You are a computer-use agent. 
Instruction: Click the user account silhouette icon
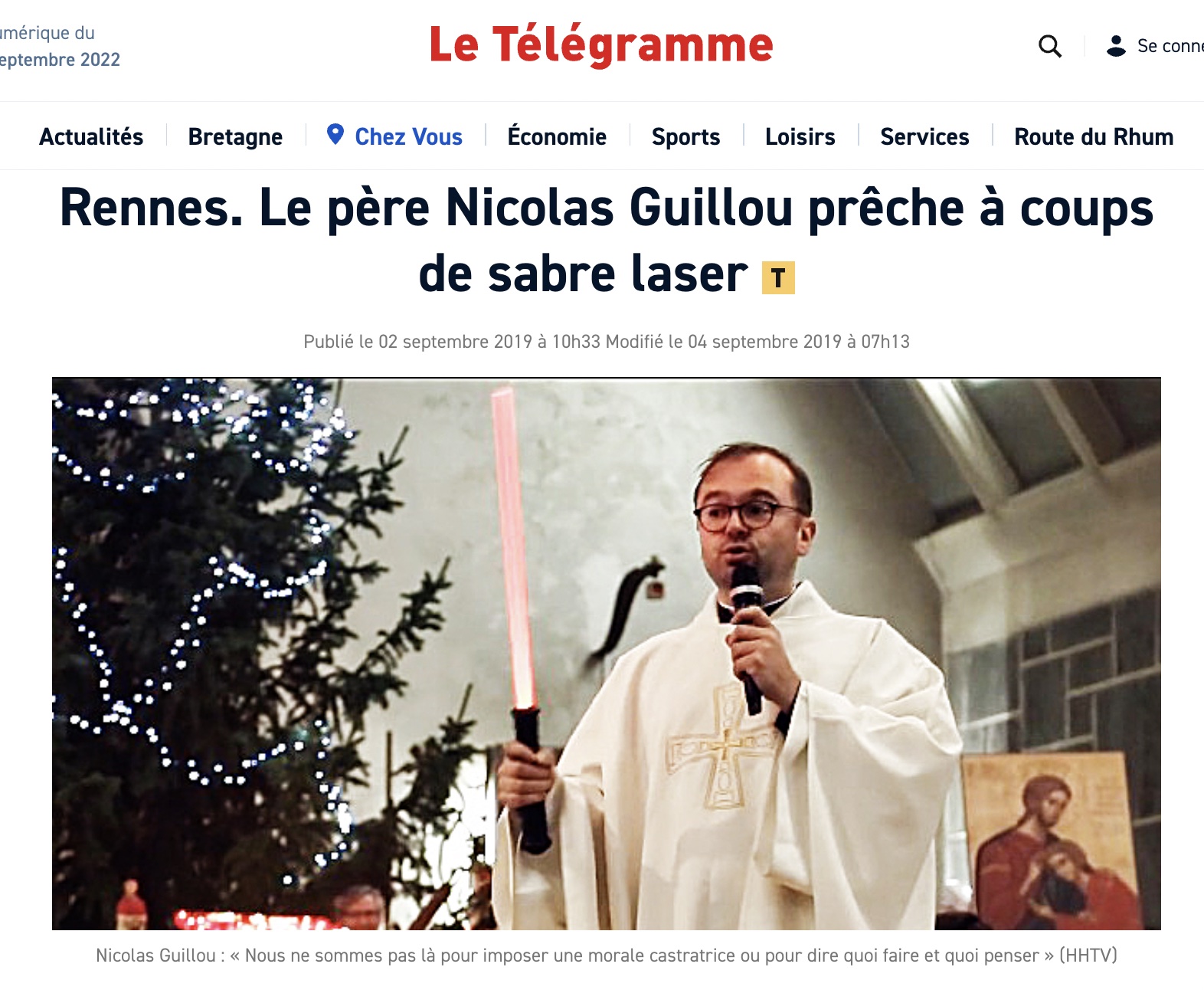click(1116, 46)
